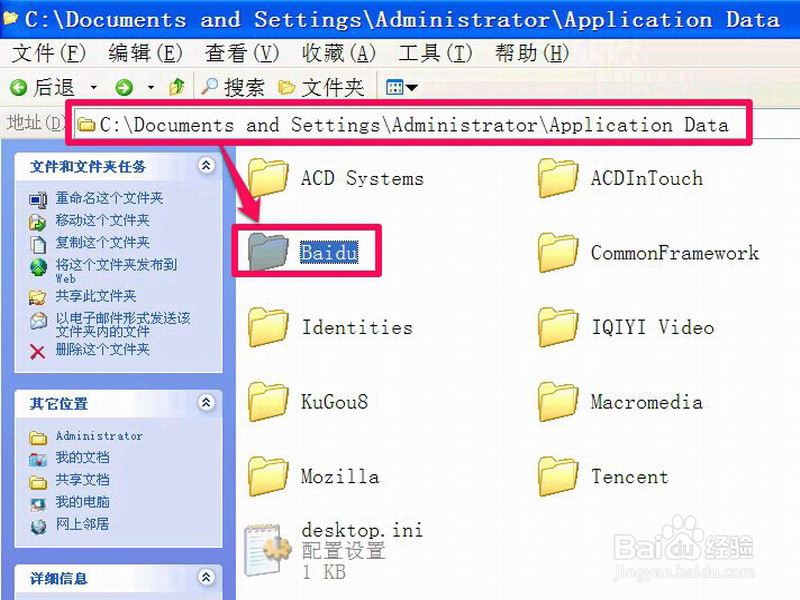Click the move folder task icon
Image resolution: width=800 pixels, height=600 pixels.
(38, 222)
